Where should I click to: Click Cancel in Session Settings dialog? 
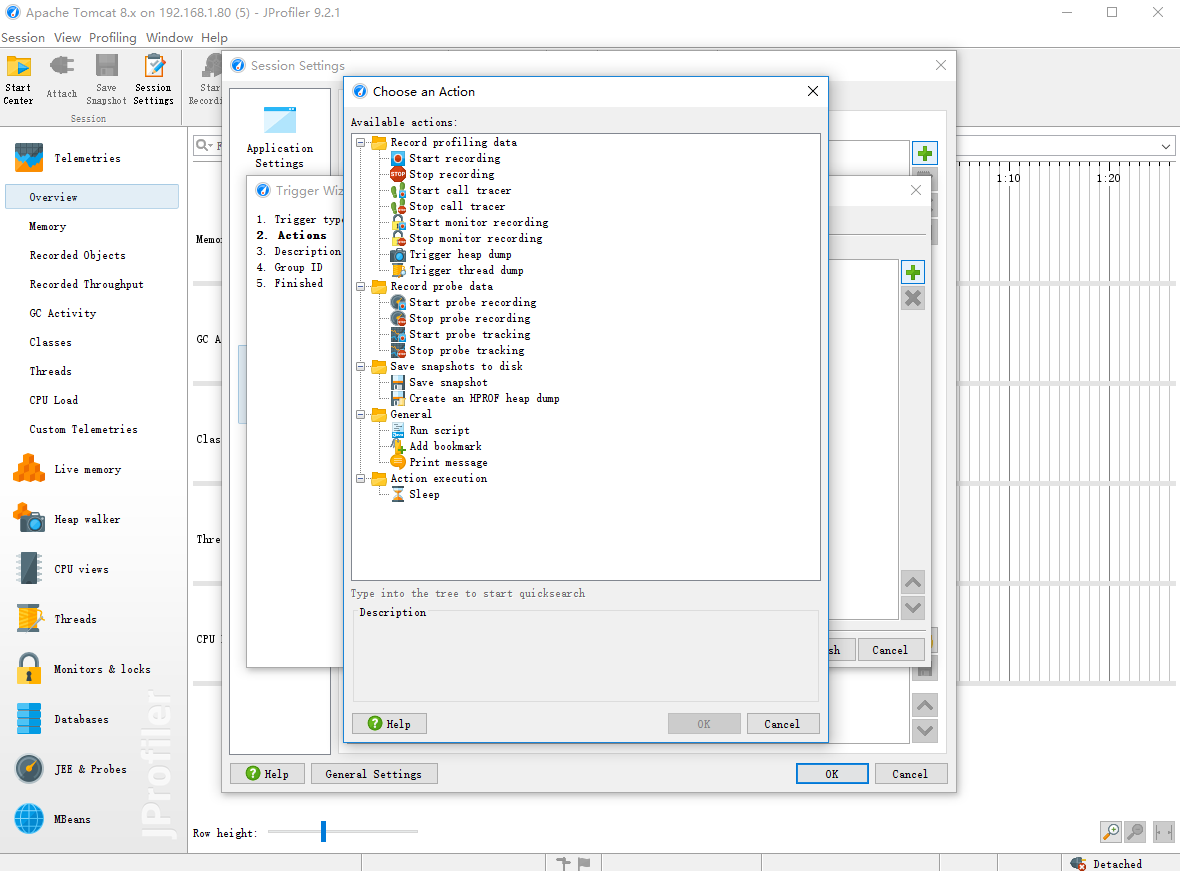(911, 774)
